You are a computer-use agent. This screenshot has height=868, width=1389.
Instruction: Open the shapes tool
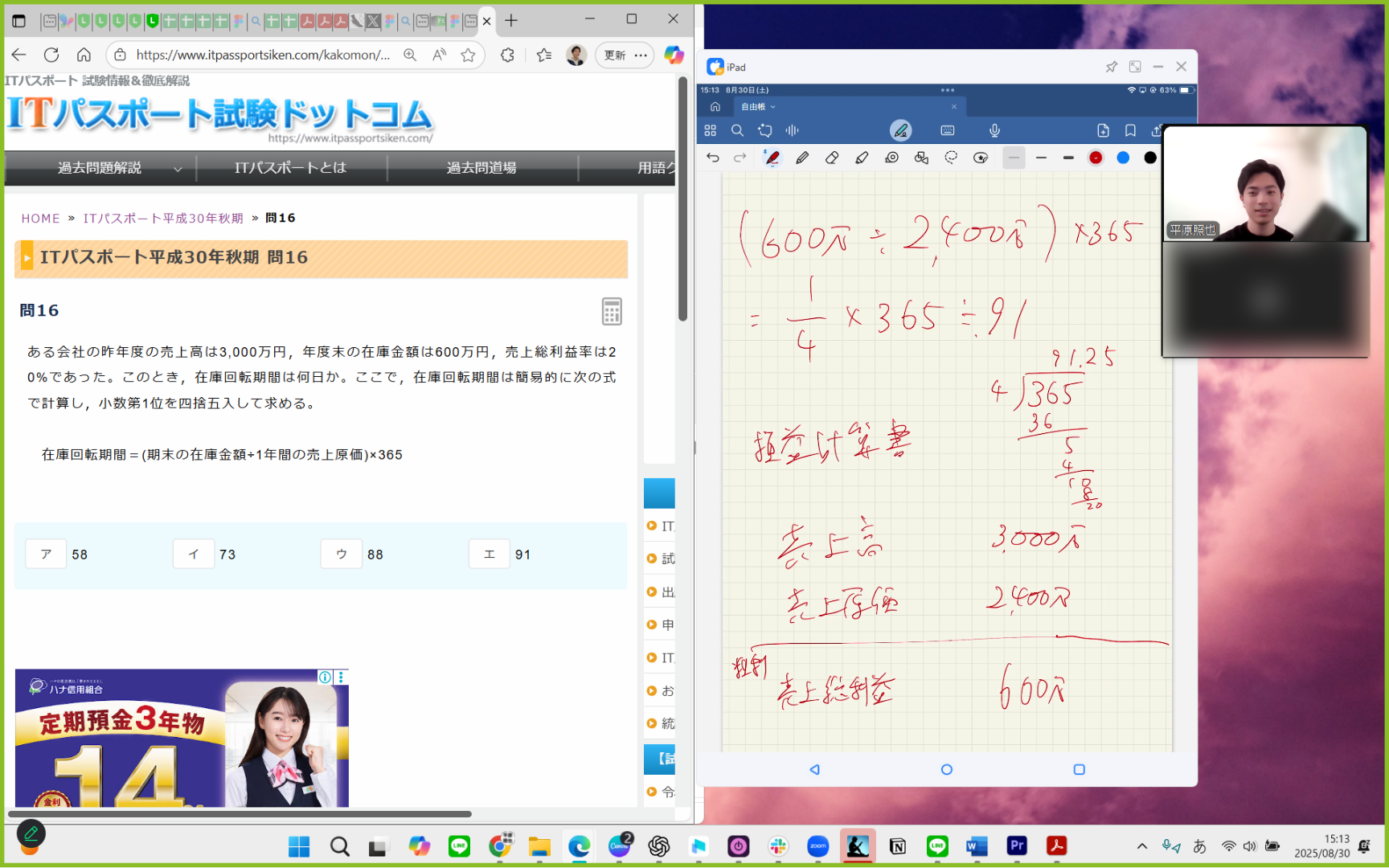921,158
